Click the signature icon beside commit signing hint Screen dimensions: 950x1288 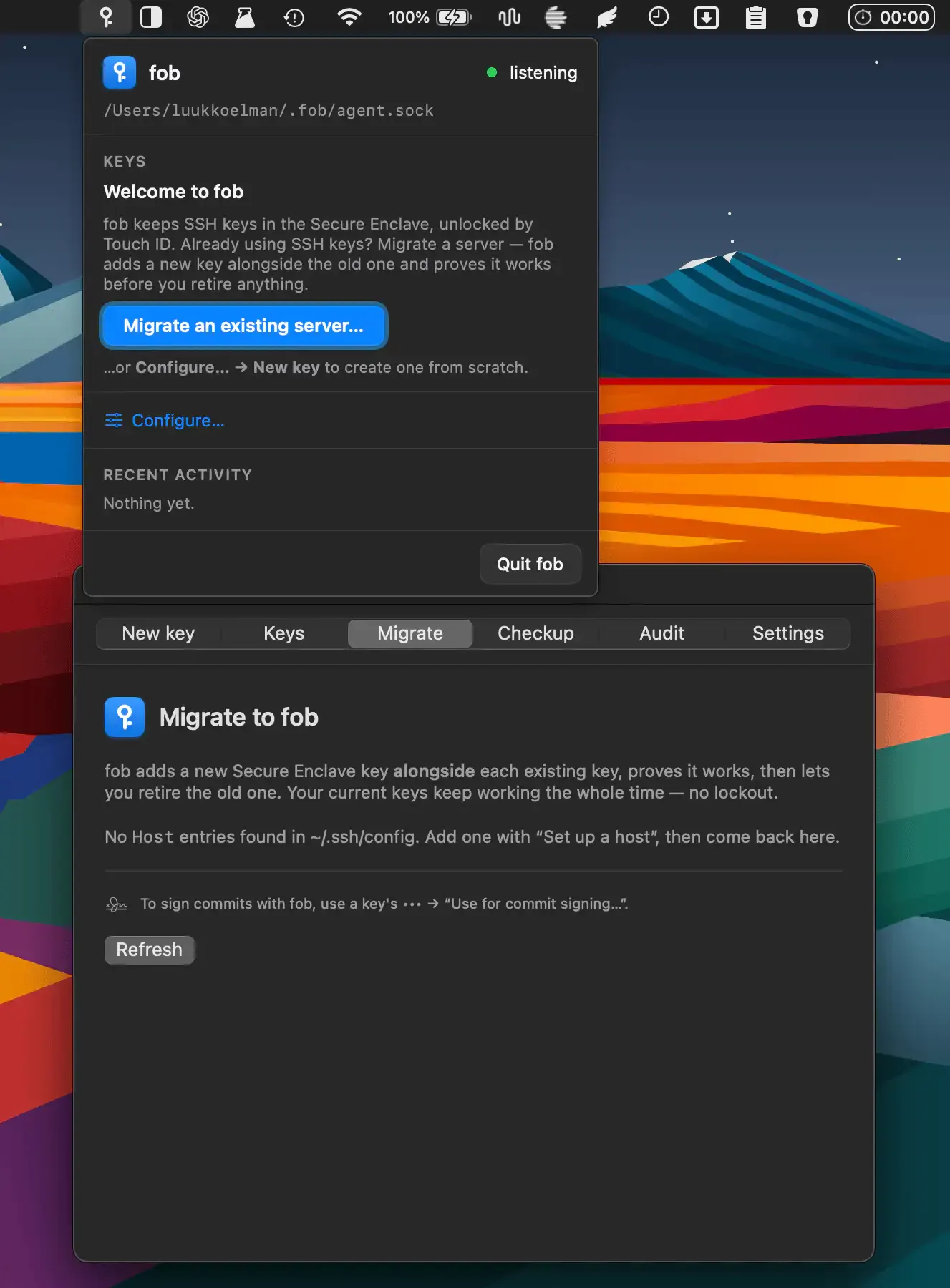tap(116, 904)
